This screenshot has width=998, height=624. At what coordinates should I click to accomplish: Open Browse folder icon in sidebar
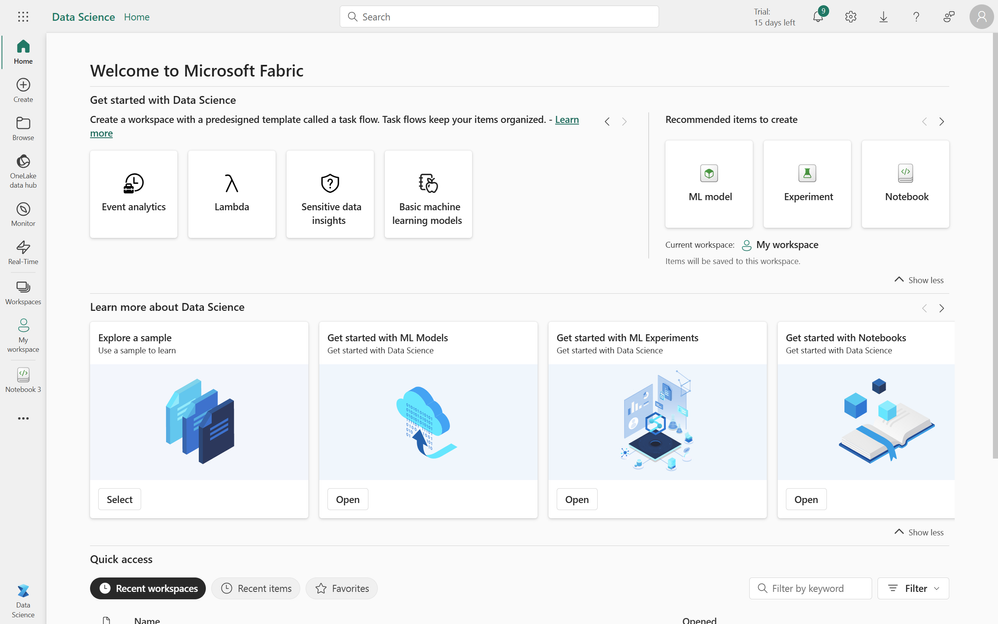click(x=23, y=128)
